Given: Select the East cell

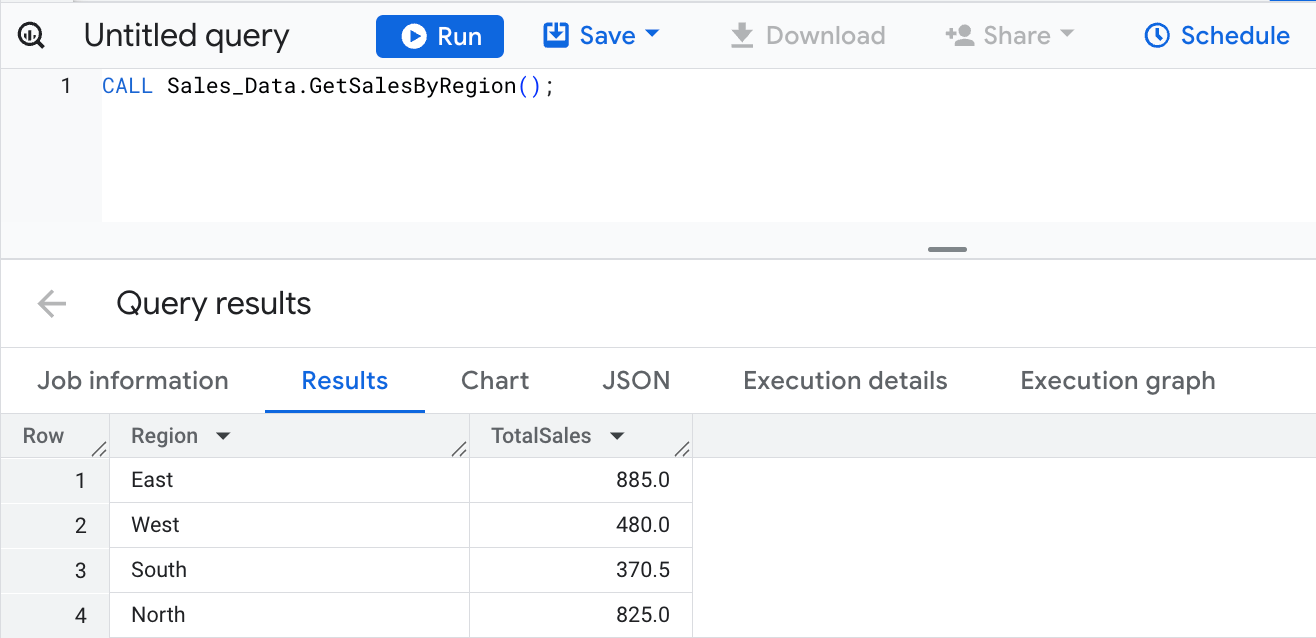Looking at the screenshot, I should coord(289,480).
